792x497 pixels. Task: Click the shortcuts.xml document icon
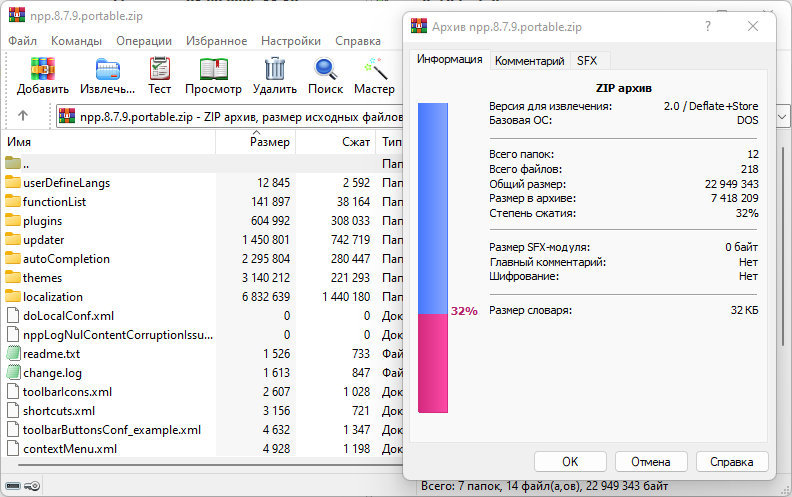point(13,410)
